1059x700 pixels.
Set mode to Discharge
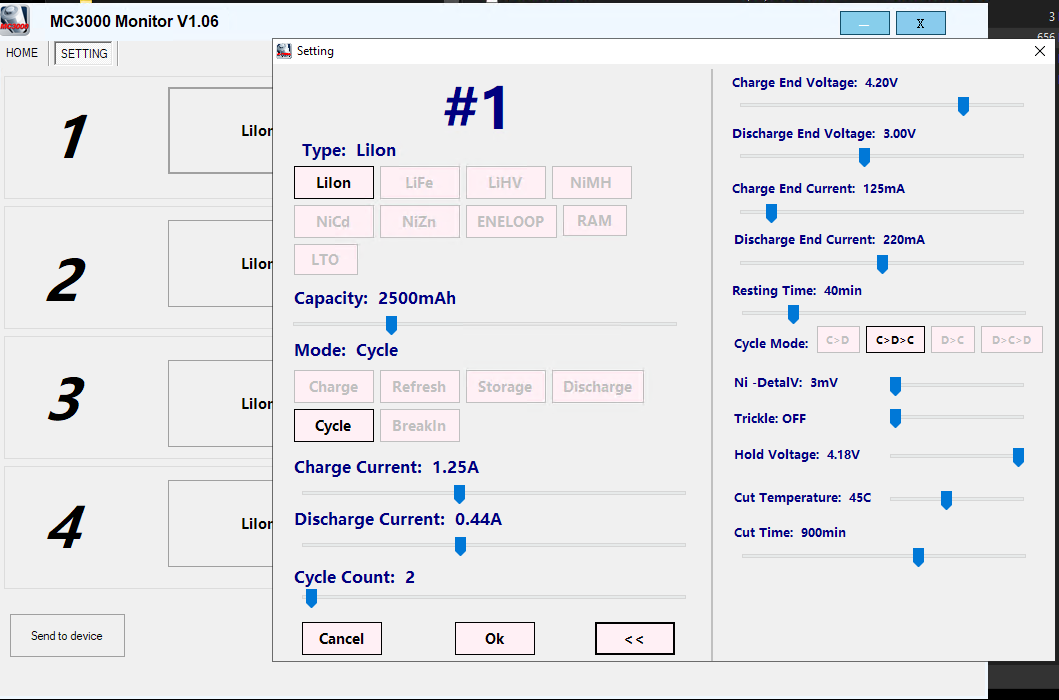(x=598, y=386)
